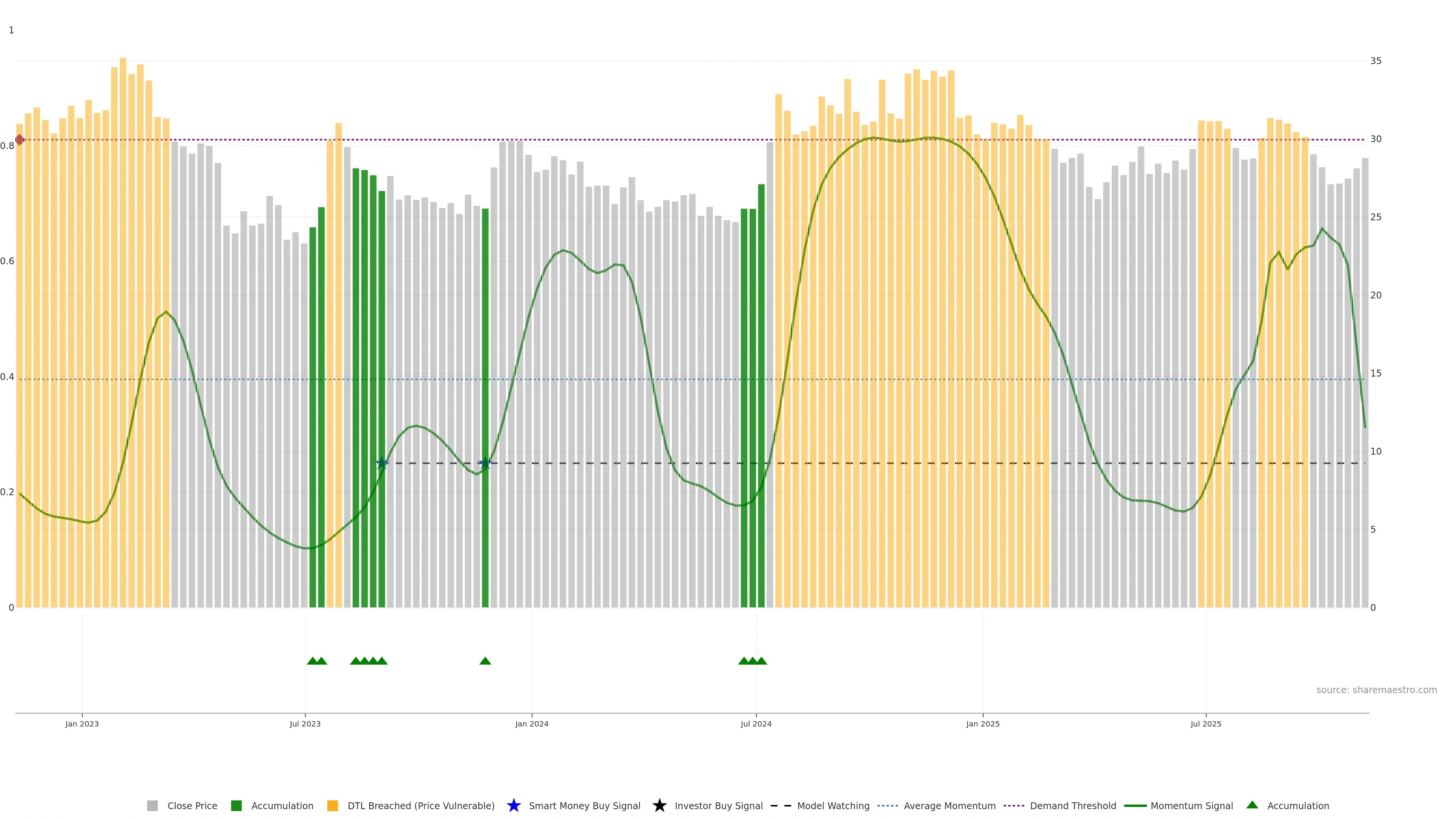Click the second star marker on Model Watching line
Image resolution: width=1456 pixels, height=819 pixels.
(485, 463)
